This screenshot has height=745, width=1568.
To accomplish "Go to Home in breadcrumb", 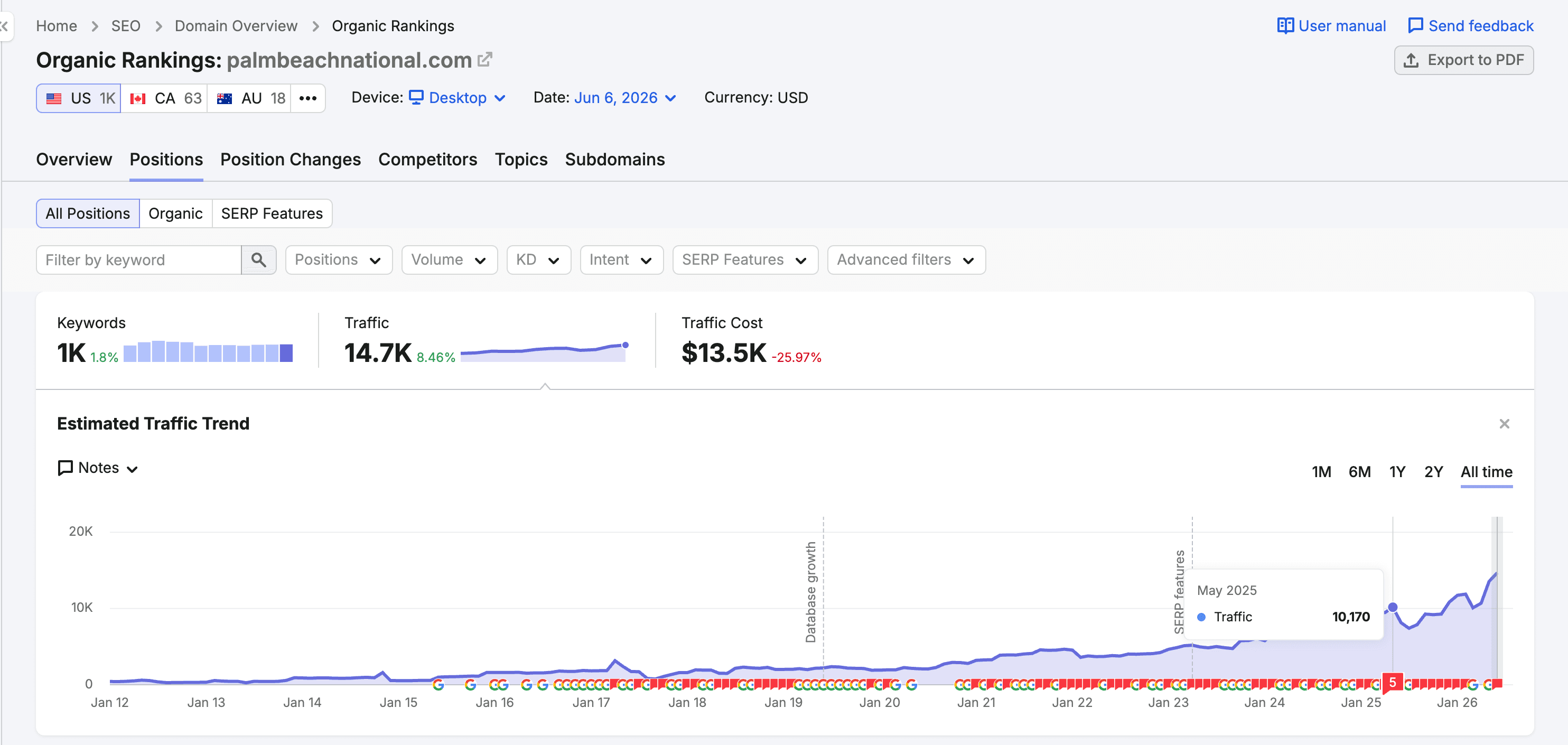I will click(x=57, y=26).
